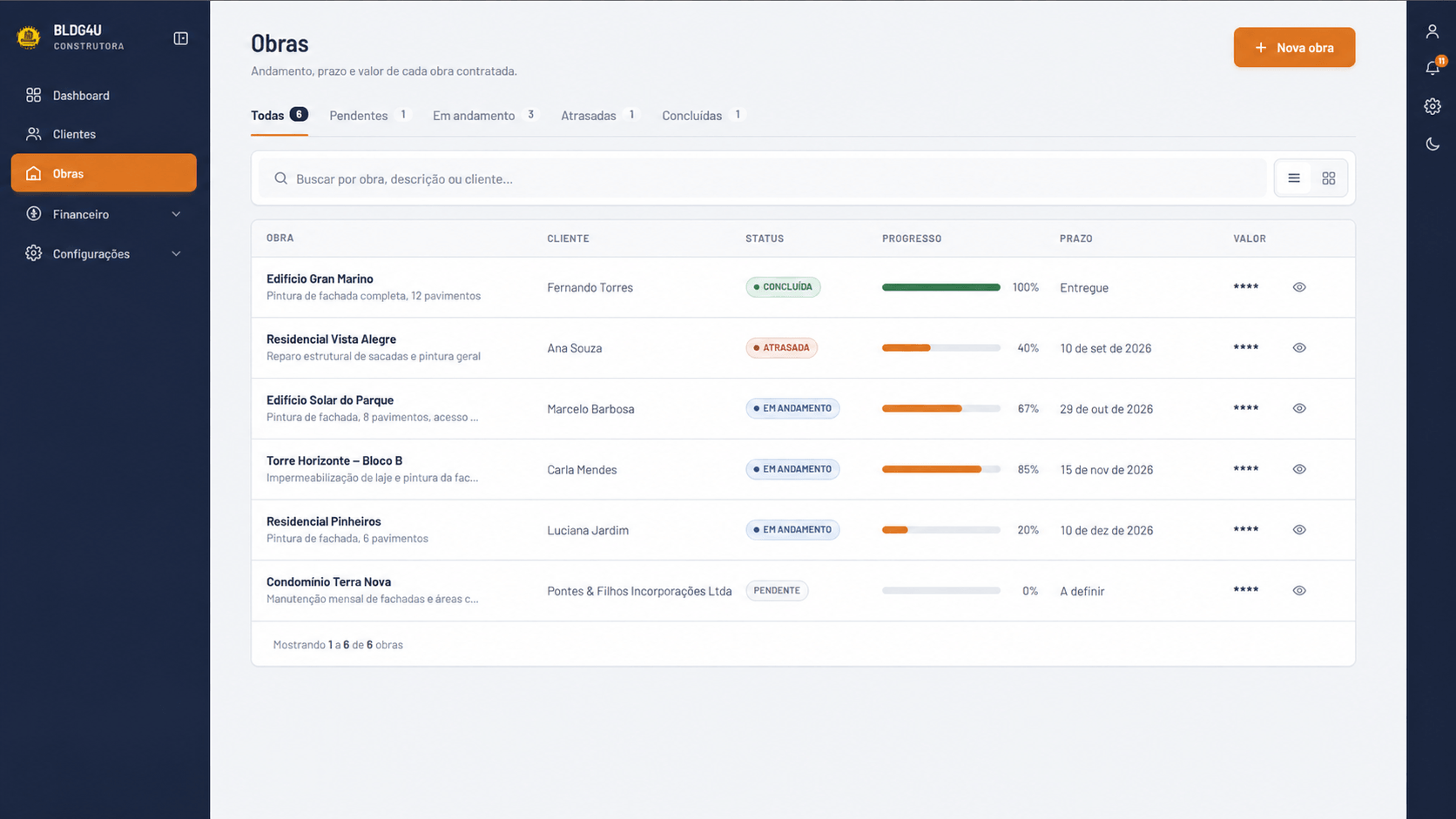Click the PENDENTE status badge
The width and height of the screenshot is (1456, 819).
point(777,591)
